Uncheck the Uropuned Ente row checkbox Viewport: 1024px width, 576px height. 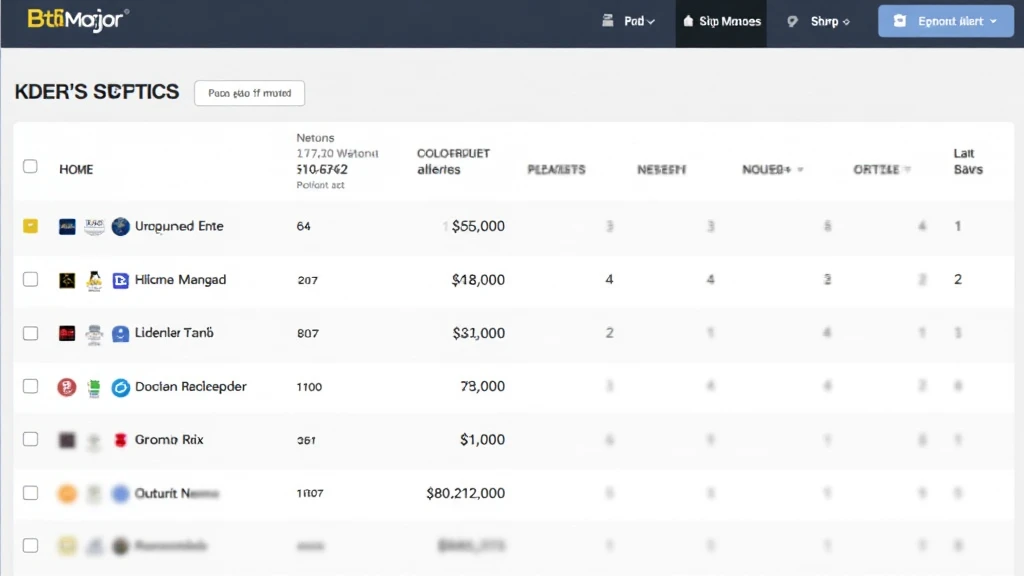[30, 226]
